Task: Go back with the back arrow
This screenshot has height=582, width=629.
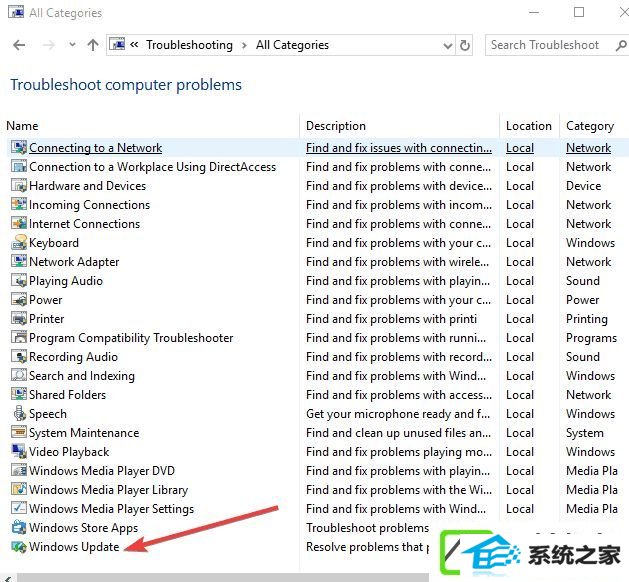Action: click(19, 45)
